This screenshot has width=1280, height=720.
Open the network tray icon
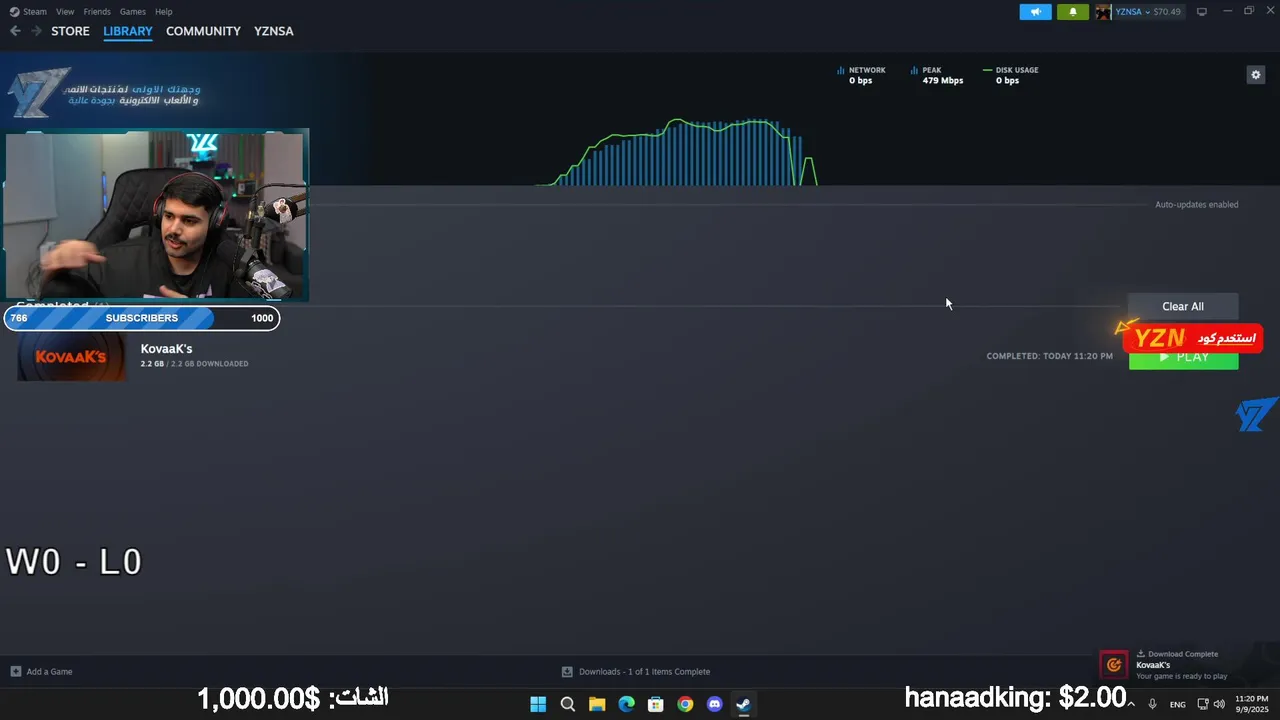[1203, 704]
